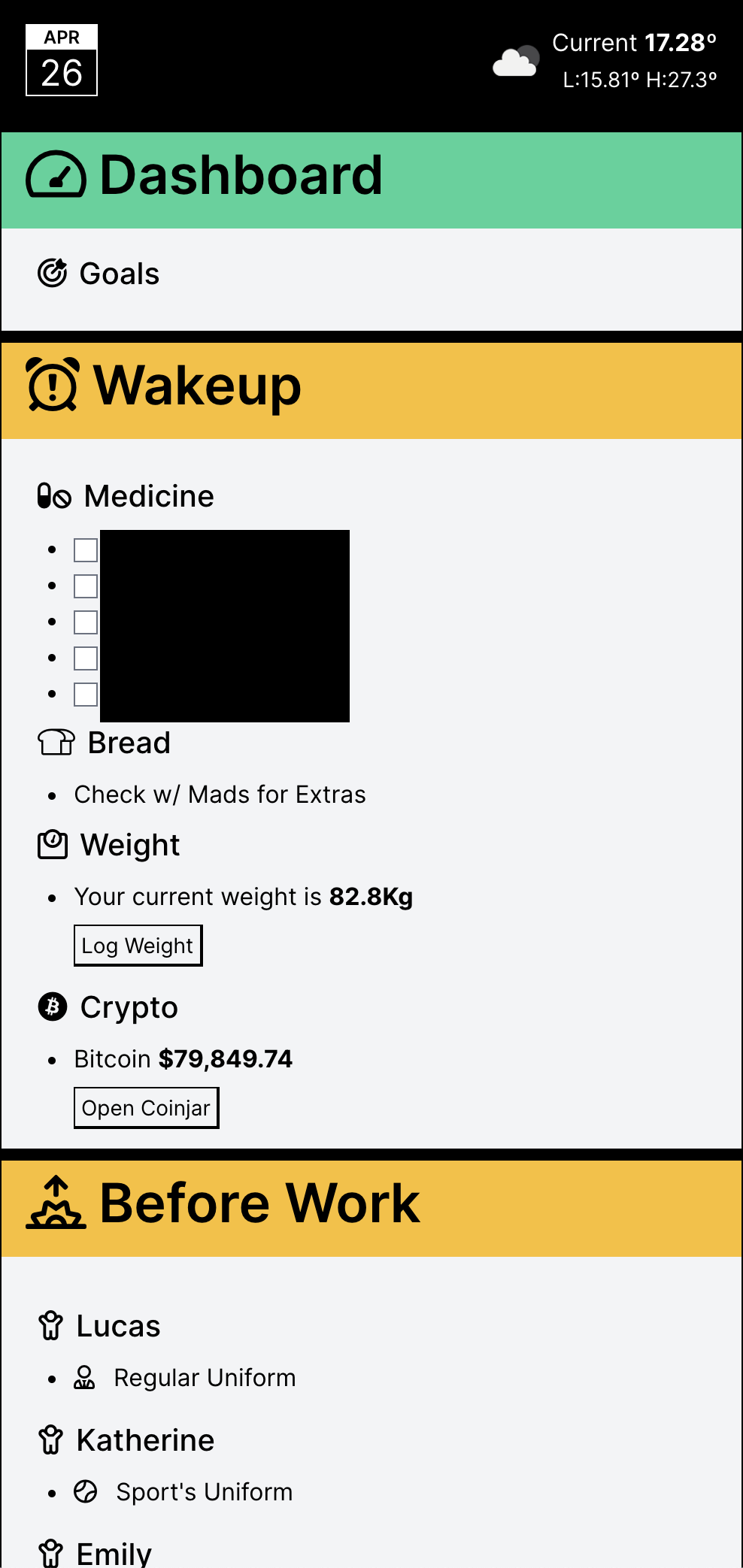This screenshot has width=743, height=1568.
Task: Click the Before Work sunrise icon
Action: pos(56,1203)
